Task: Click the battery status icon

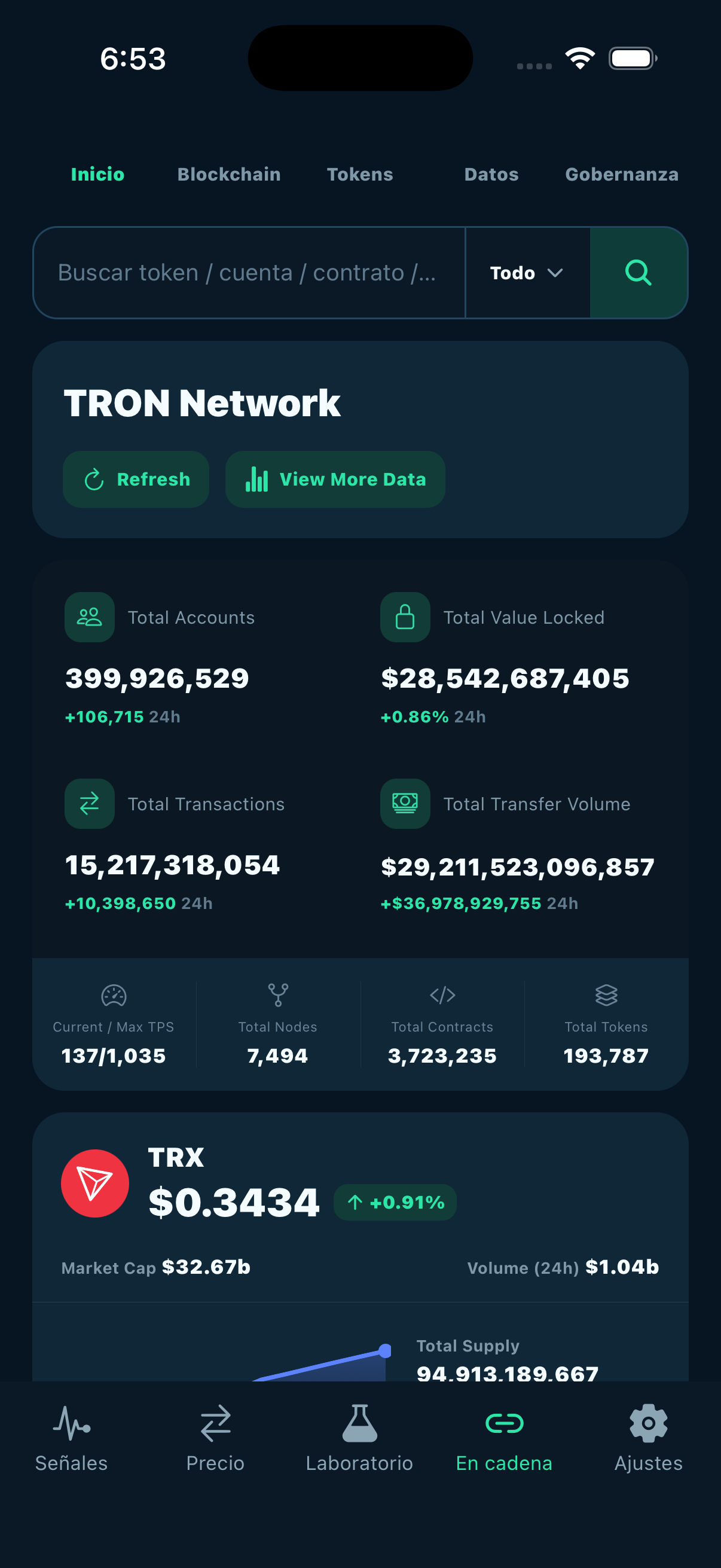Action: [x=633, y=59]
